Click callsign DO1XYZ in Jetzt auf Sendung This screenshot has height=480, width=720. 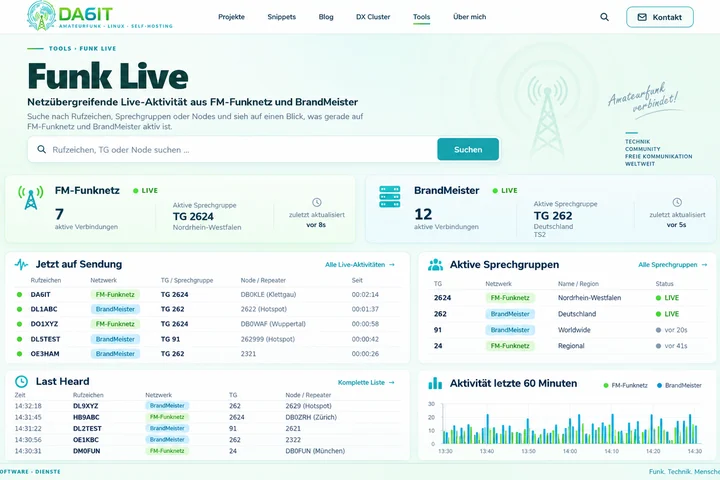[44, 324]
